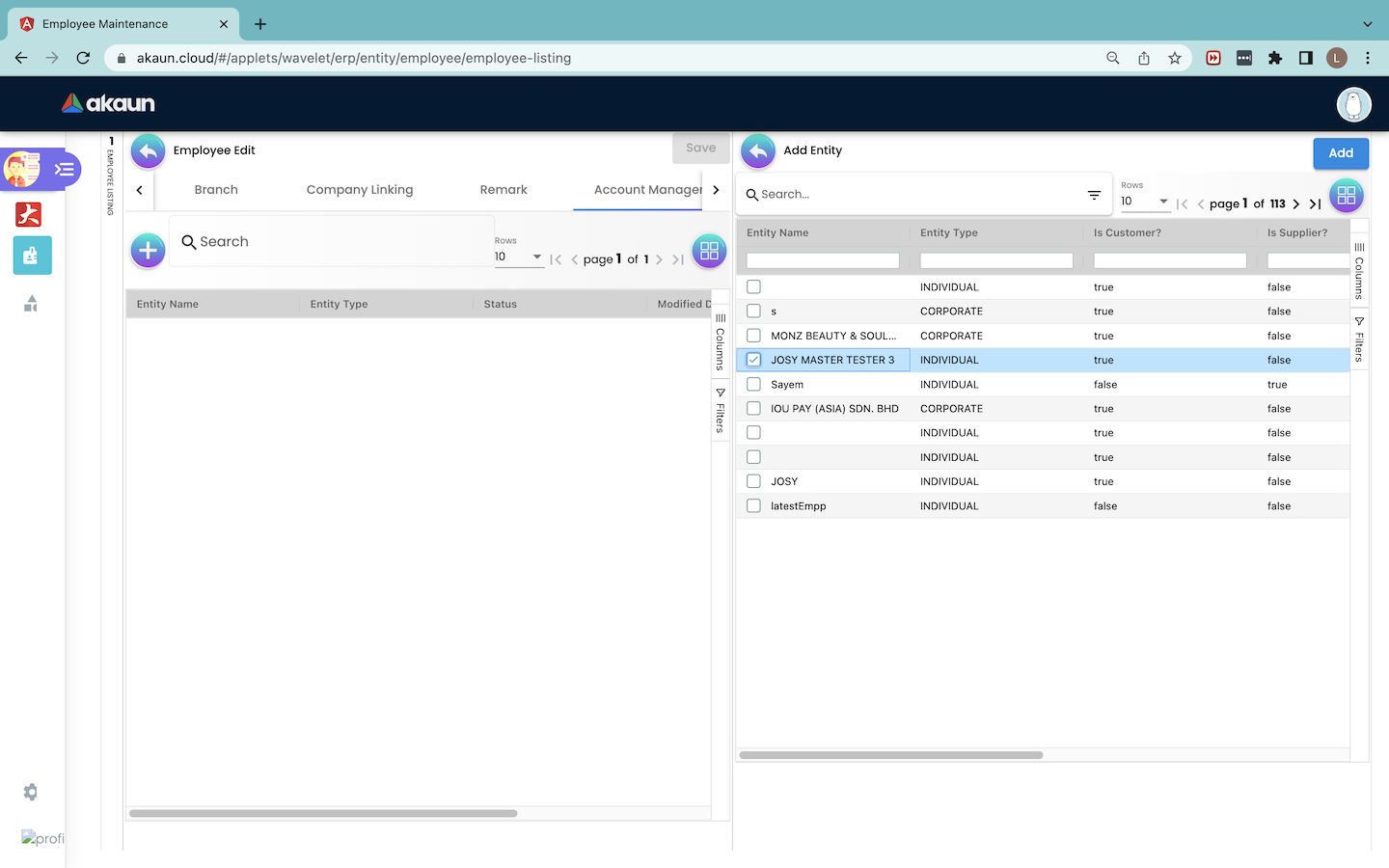1389x868 pixels.
Task: Uncheck the JOSY MASTER TESTER 3 checkbox
Action: pyautogui.click(x=753, y=360)
